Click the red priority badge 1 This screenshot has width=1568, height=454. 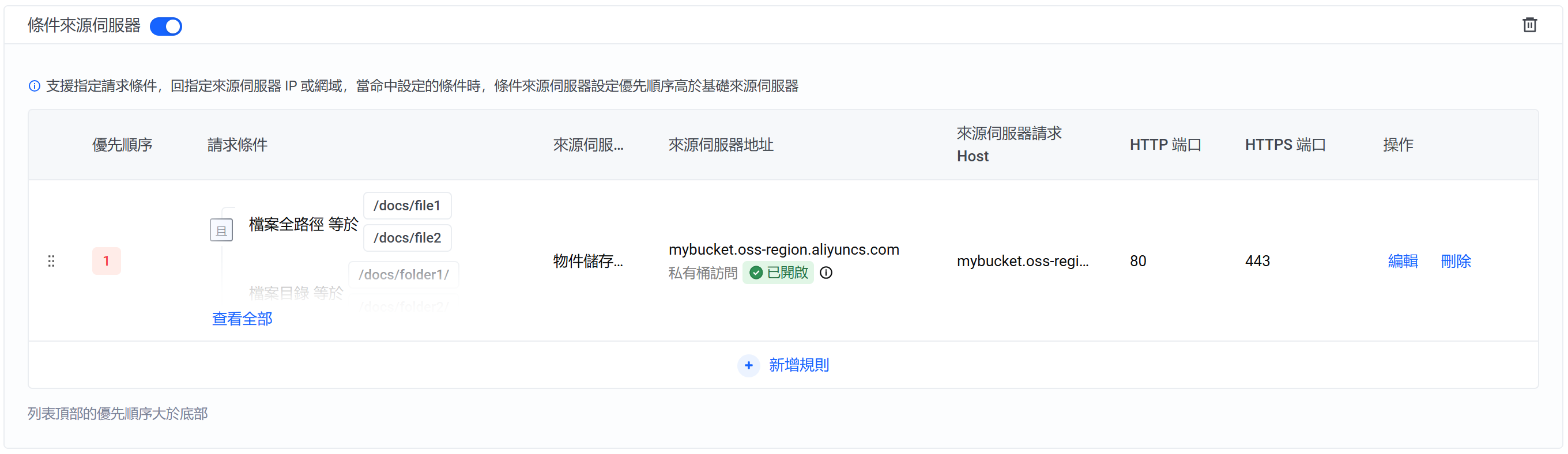(106, 261)
